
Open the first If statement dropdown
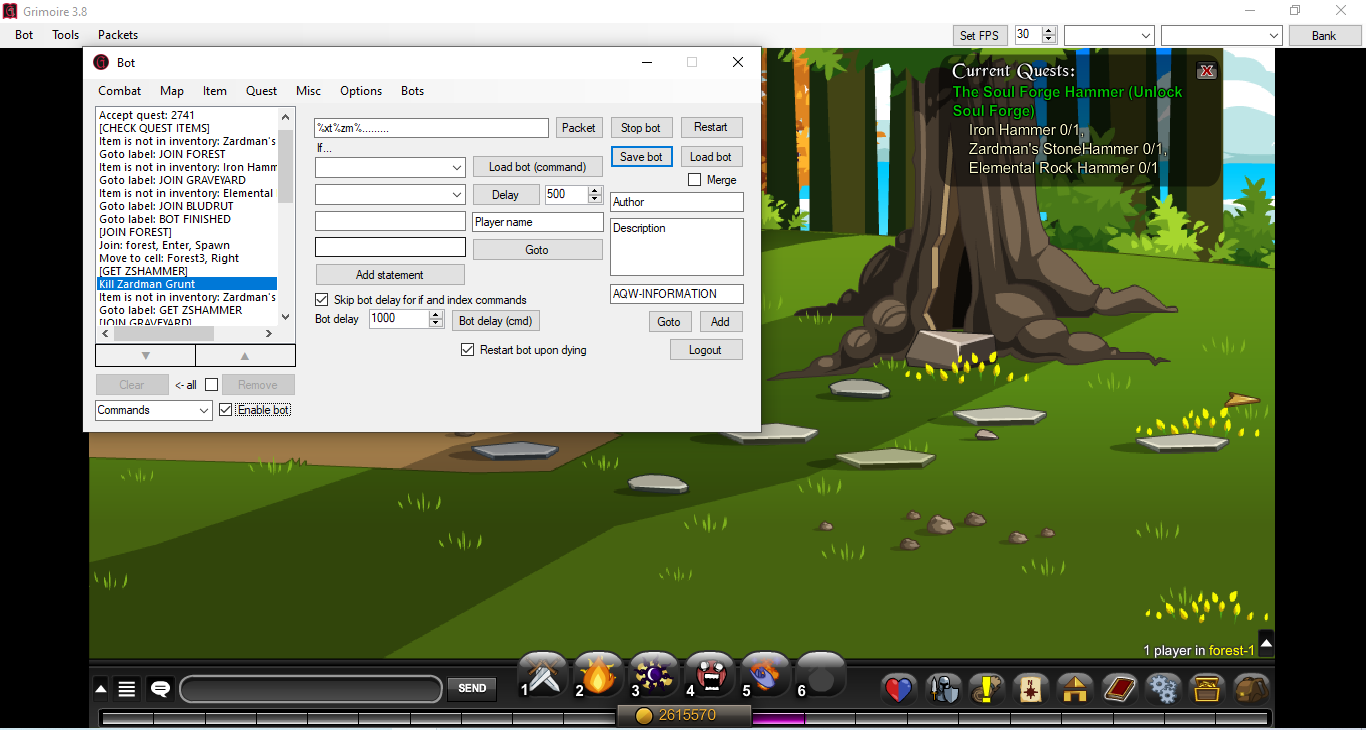click(390, 168)
